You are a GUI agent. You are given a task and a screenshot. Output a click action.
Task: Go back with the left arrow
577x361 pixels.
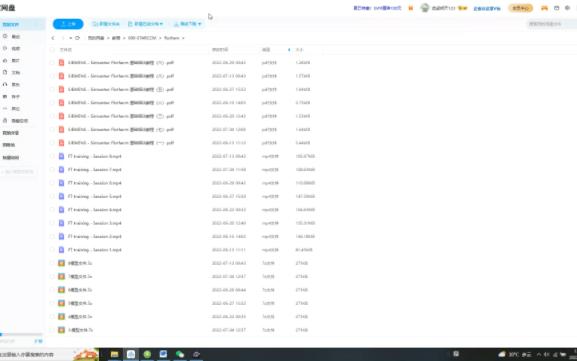pyautogui.click(x=53, y=38)
